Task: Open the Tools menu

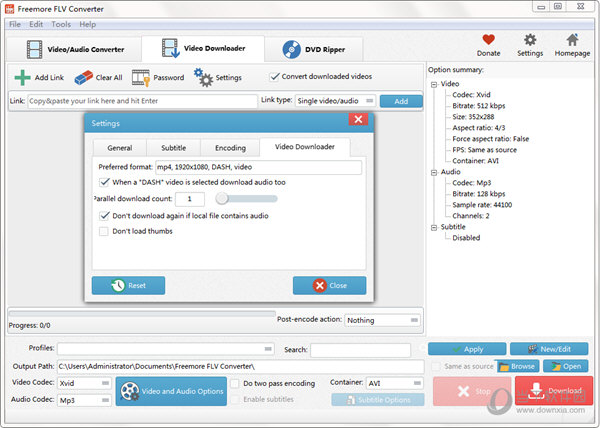Action: point(61,24)
